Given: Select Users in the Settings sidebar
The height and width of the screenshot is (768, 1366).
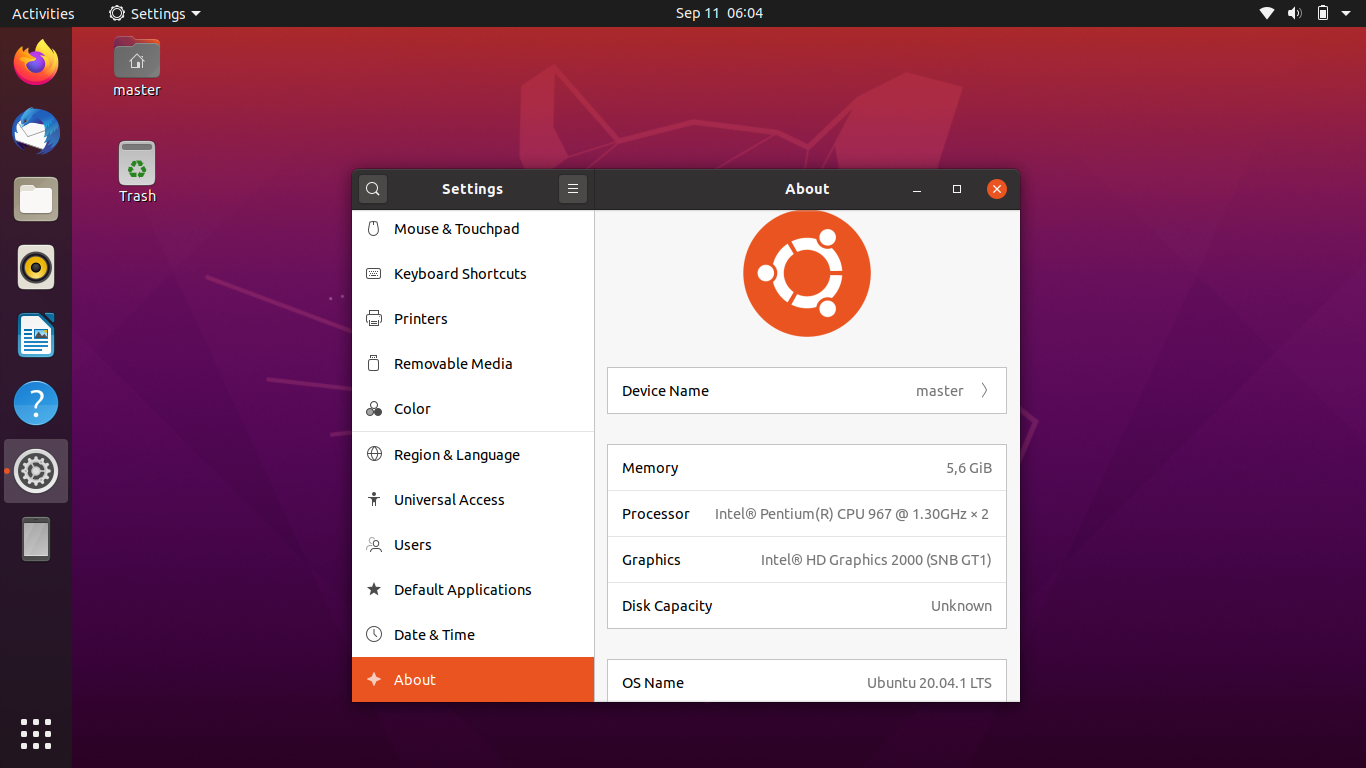Looking at the screenshot, I should (412, 545).
